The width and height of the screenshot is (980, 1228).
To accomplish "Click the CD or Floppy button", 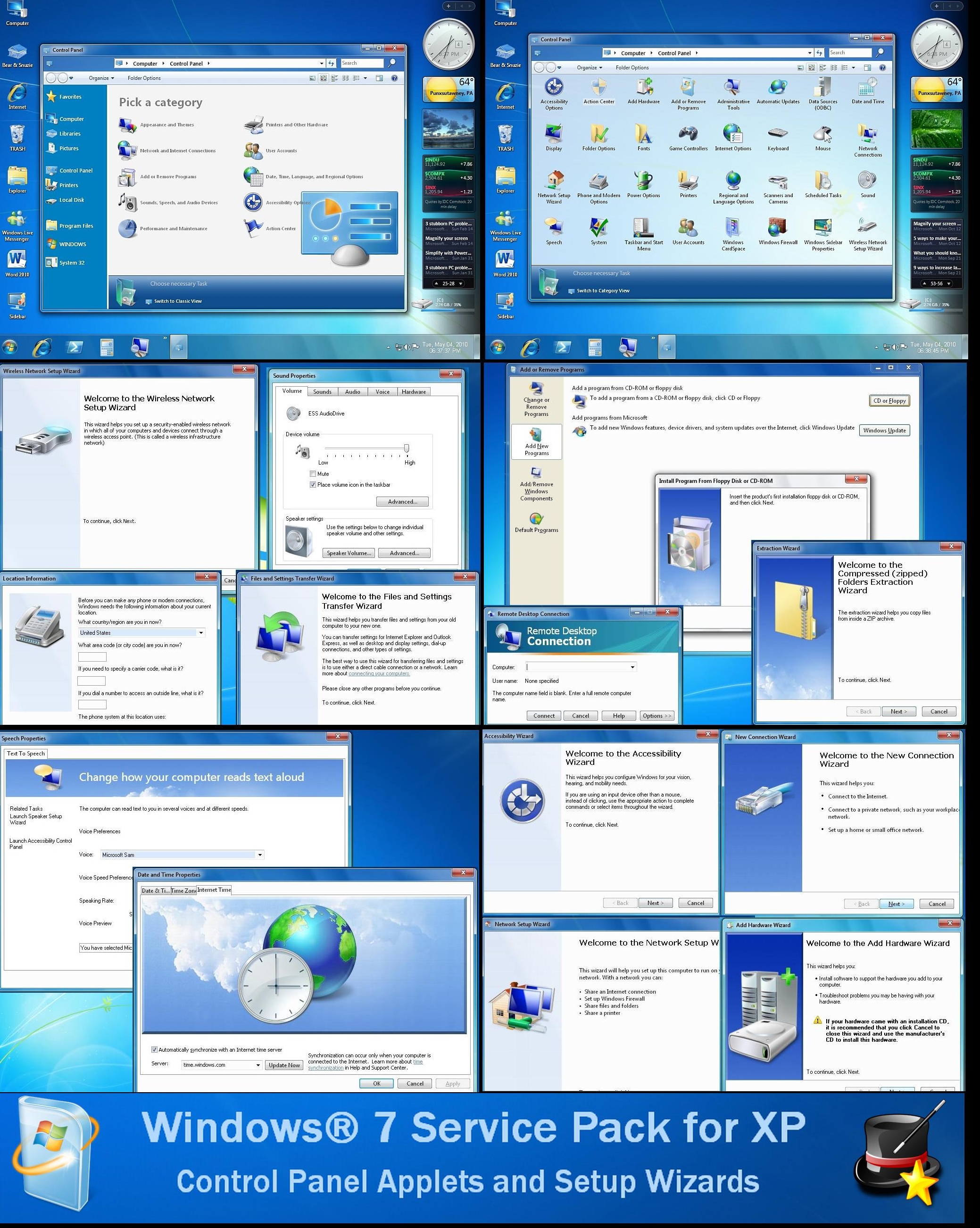I will (x=889, y=400).
